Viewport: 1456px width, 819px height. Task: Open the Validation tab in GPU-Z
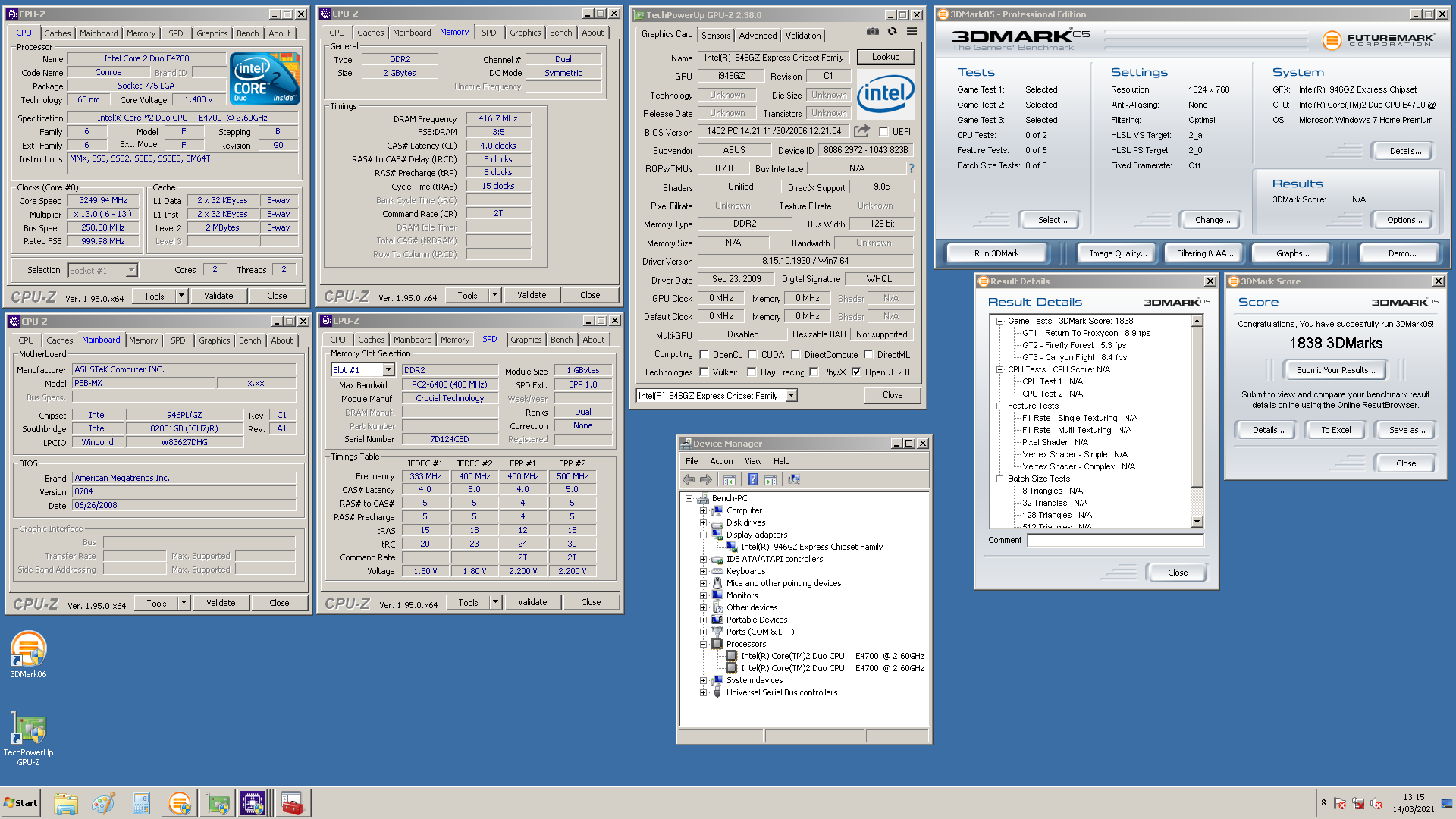tap(803, 35)
